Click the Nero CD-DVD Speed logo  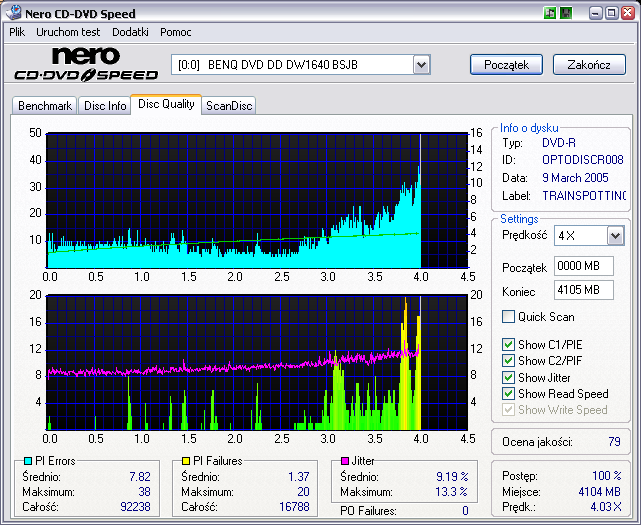click(86, 65)
